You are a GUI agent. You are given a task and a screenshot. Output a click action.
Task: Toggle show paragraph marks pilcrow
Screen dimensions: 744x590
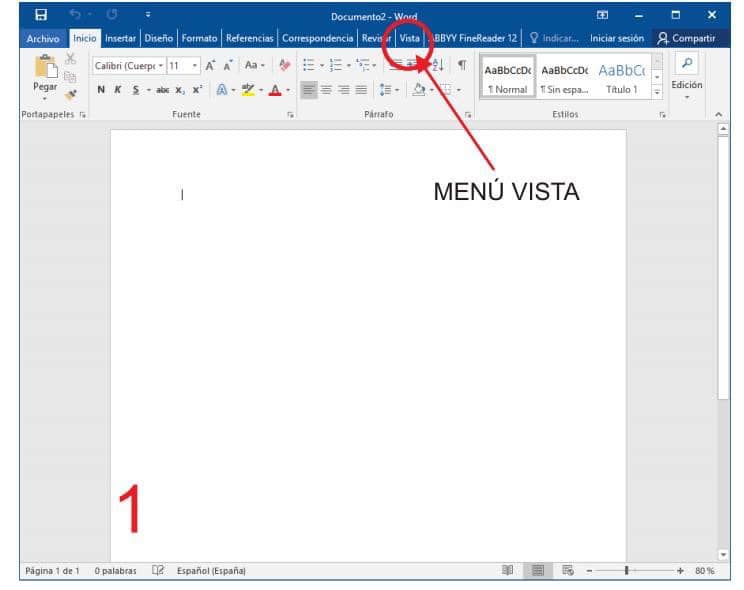click(x=461, y=65)
